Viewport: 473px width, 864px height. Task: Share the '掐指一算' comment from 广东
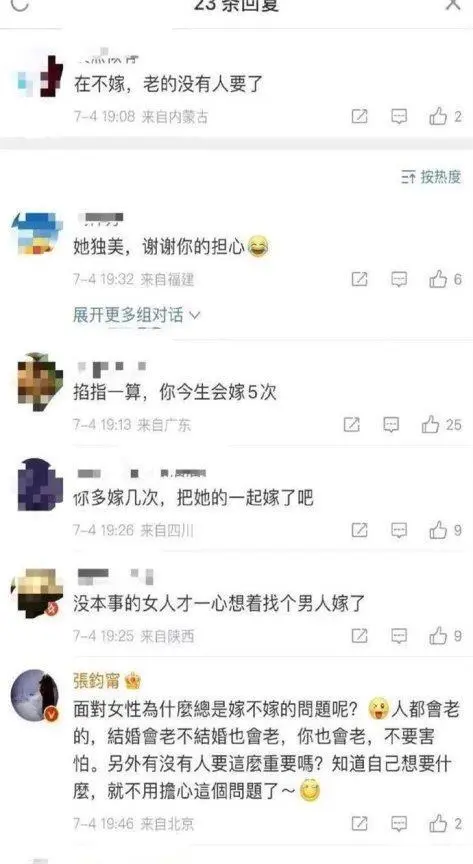[x=352, y=425]
